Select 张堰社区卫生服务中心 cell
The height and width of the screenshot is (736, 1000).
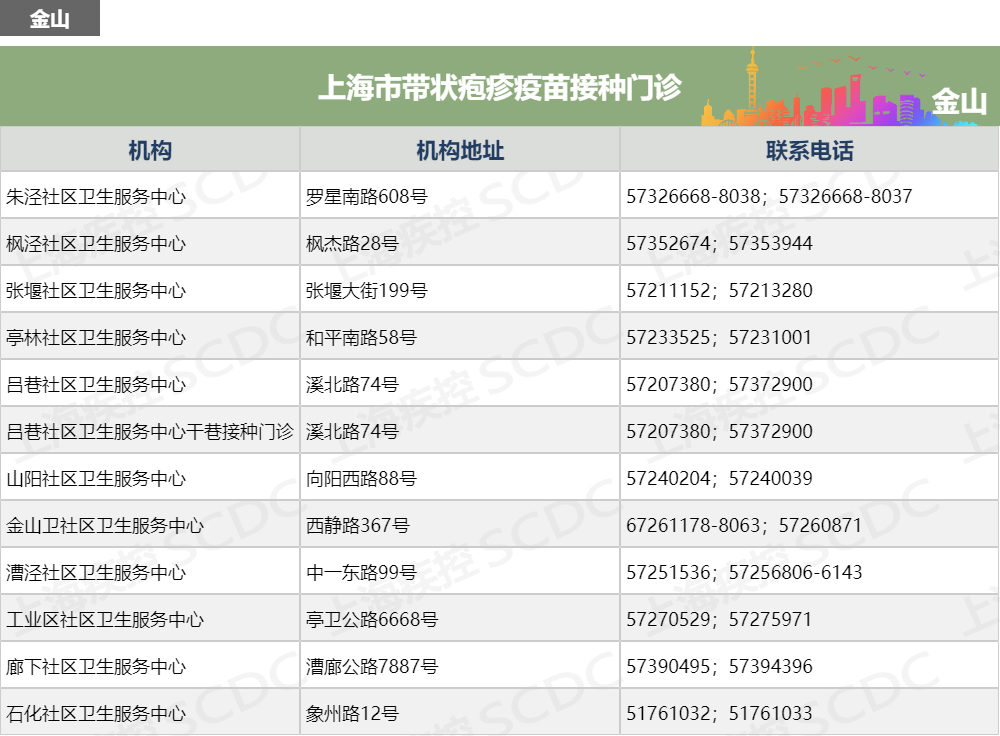pos(150,290)
